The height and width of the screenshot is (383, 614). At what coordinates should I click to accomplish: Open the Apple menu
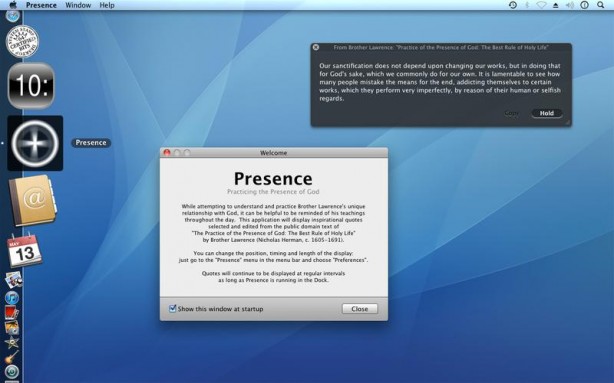click(13, 5)
